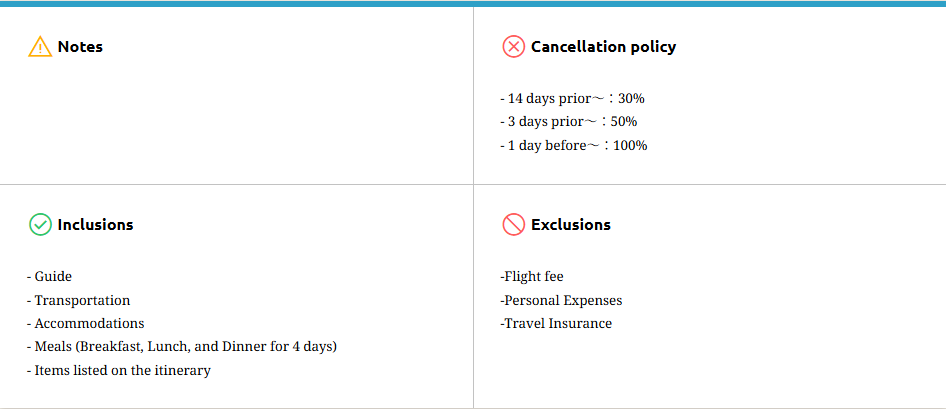946x409 pixels.
Task: Click the 3 days prior 50% line
Action: tap(568, 122)
